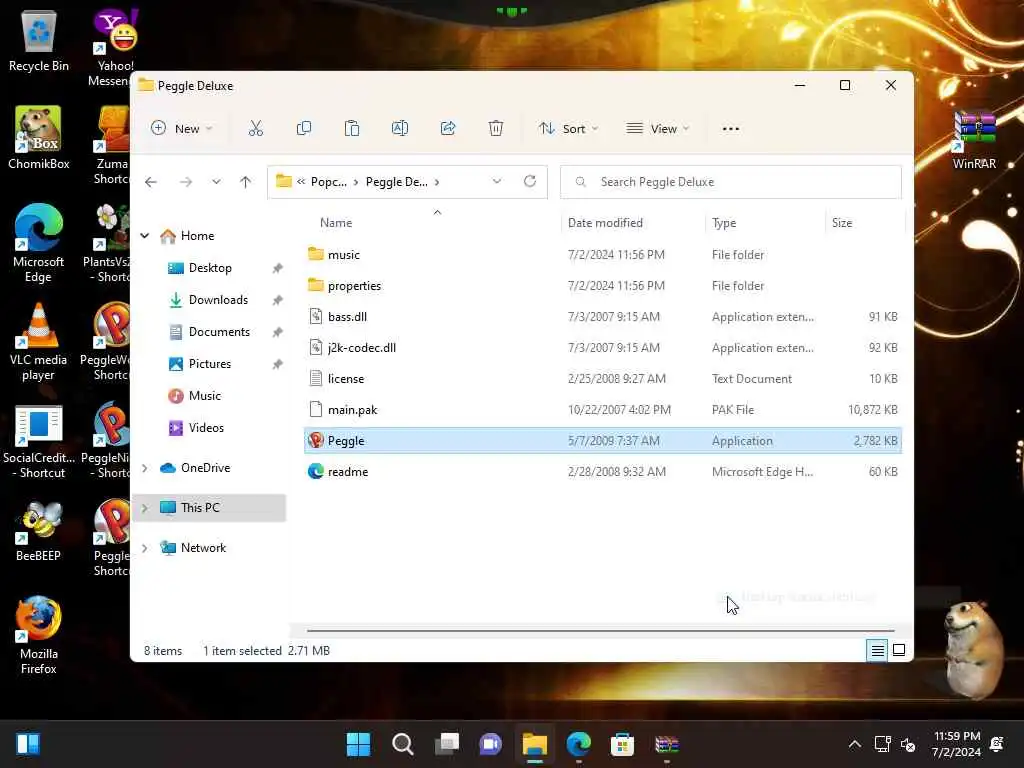Go forward with the right arrow
The width and height of the screenshot is (1024, 768).
click(186, 182)
